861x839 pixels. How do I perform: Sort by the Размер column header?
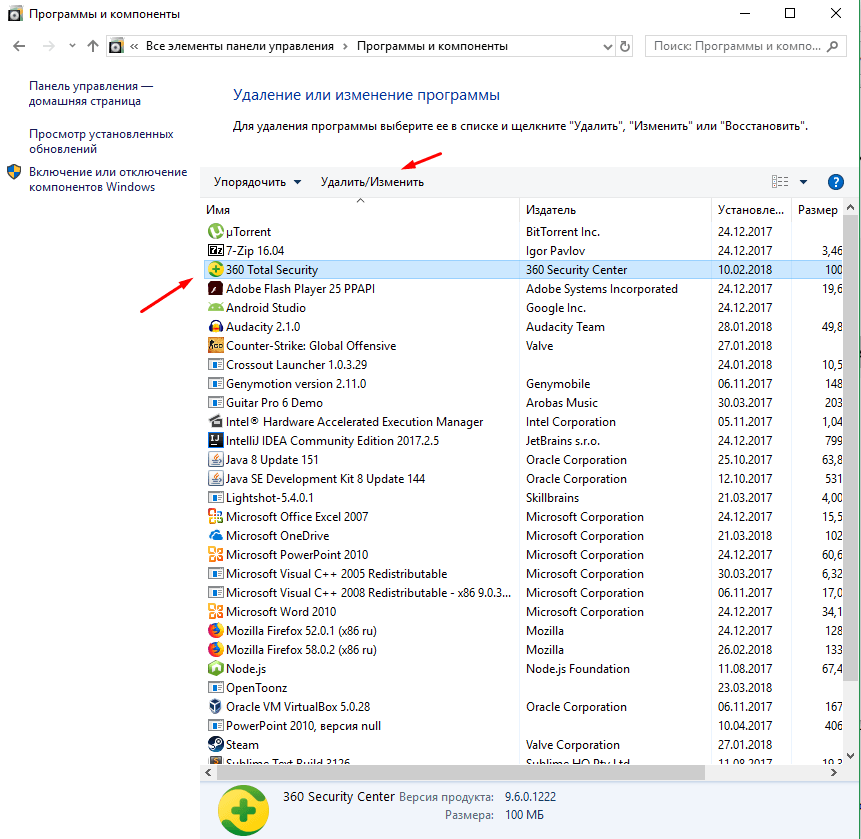(817, 210)
